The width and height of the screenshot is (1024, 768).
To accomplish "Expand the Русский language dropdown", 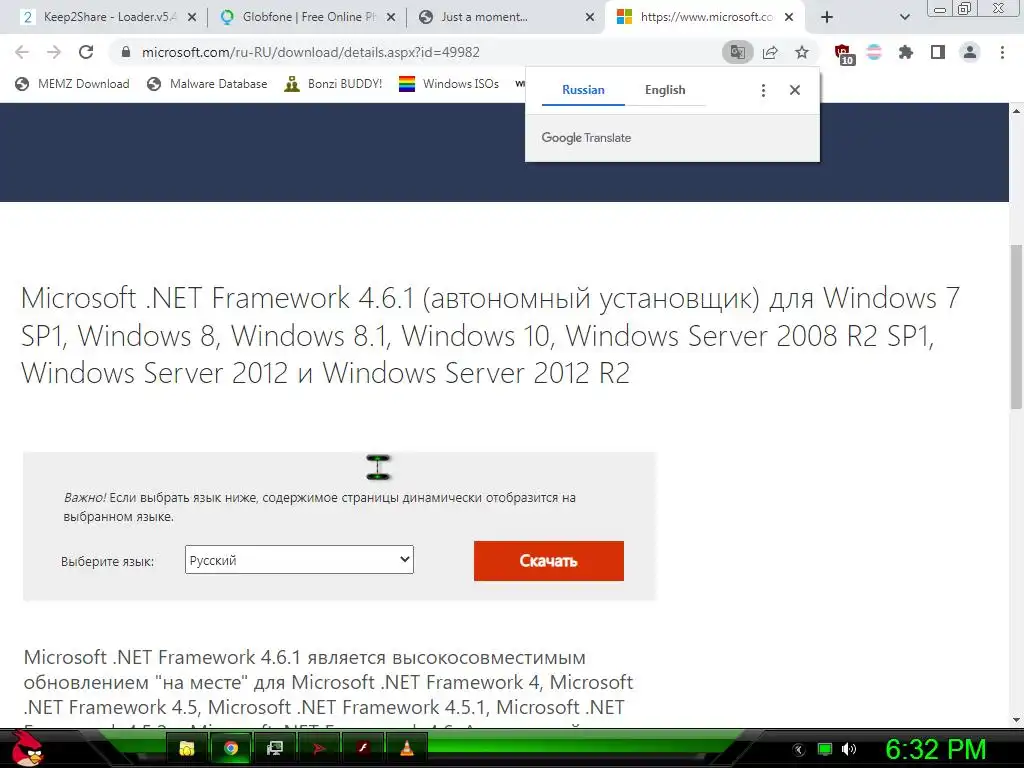I will [x=299, y=560].
